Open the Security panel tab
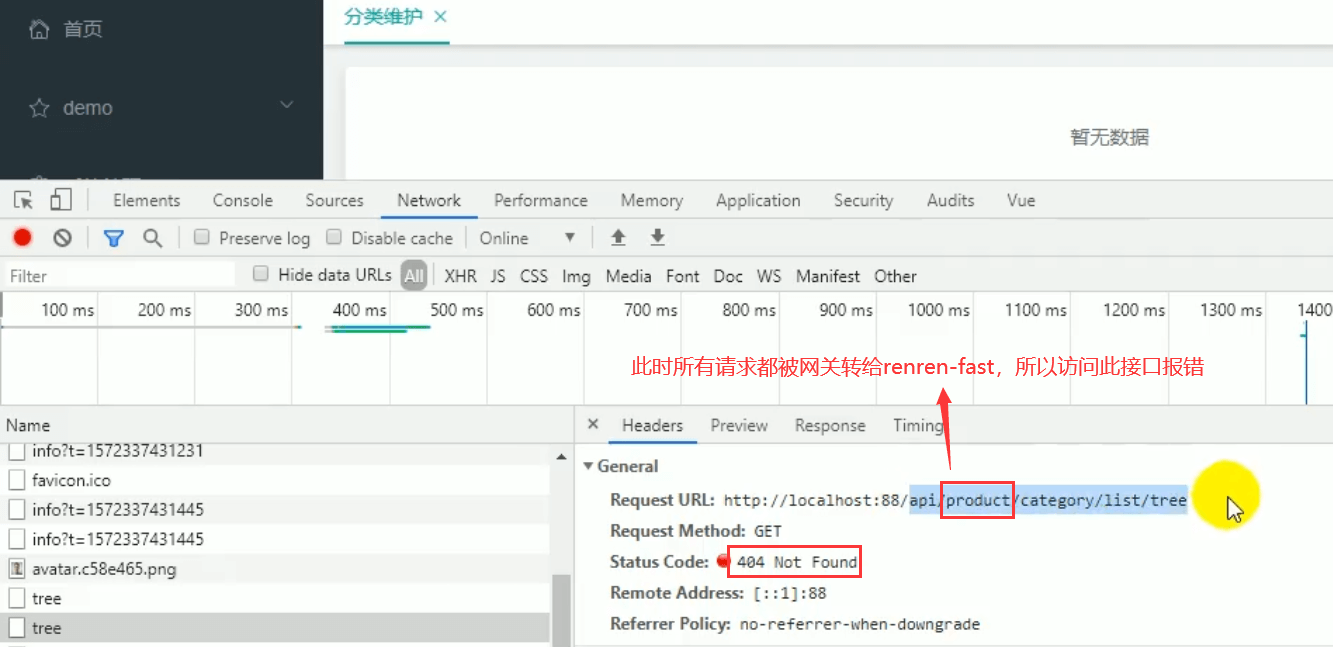The width and height of the screenshot is (1333, 647). pos(863,200)
